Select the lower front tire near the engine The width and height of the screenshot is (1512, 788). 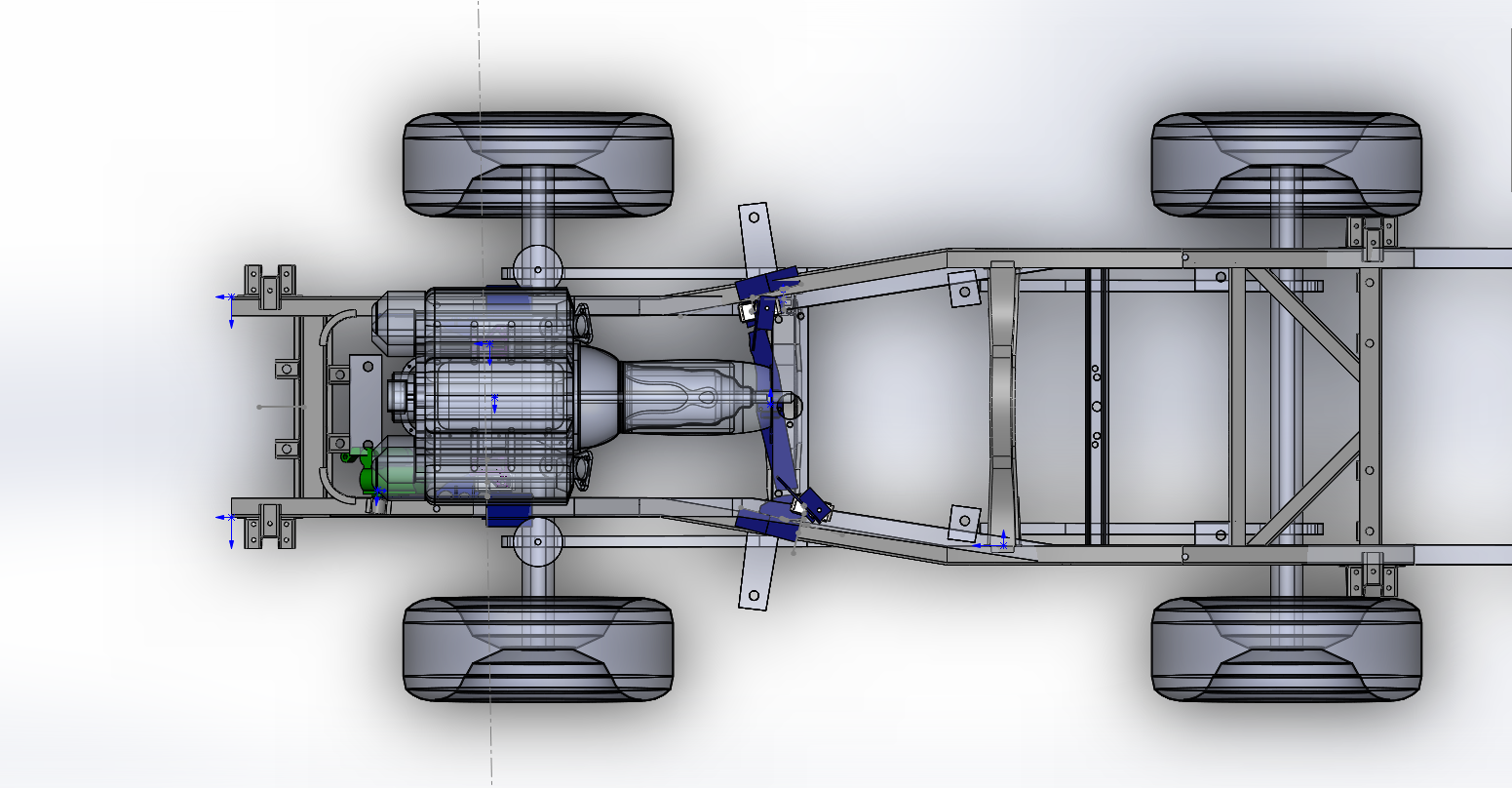[x=538, y=649]
